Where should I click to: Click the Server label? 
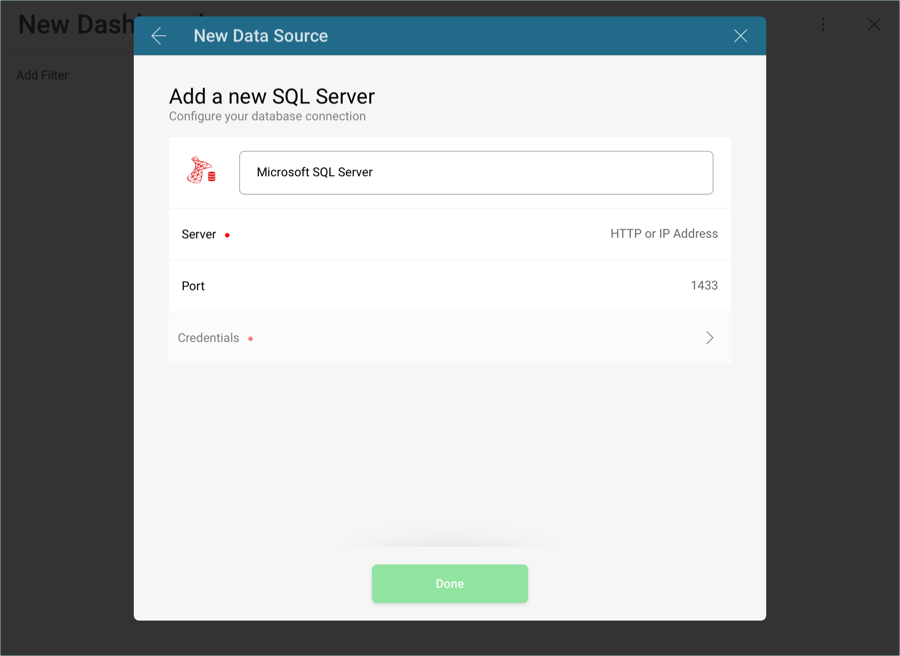[199, 234]
